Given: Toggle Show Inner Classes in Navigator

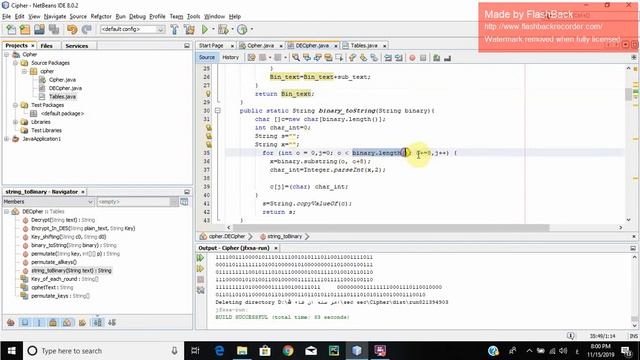Looking at the screenshot, I should point(67,322).
